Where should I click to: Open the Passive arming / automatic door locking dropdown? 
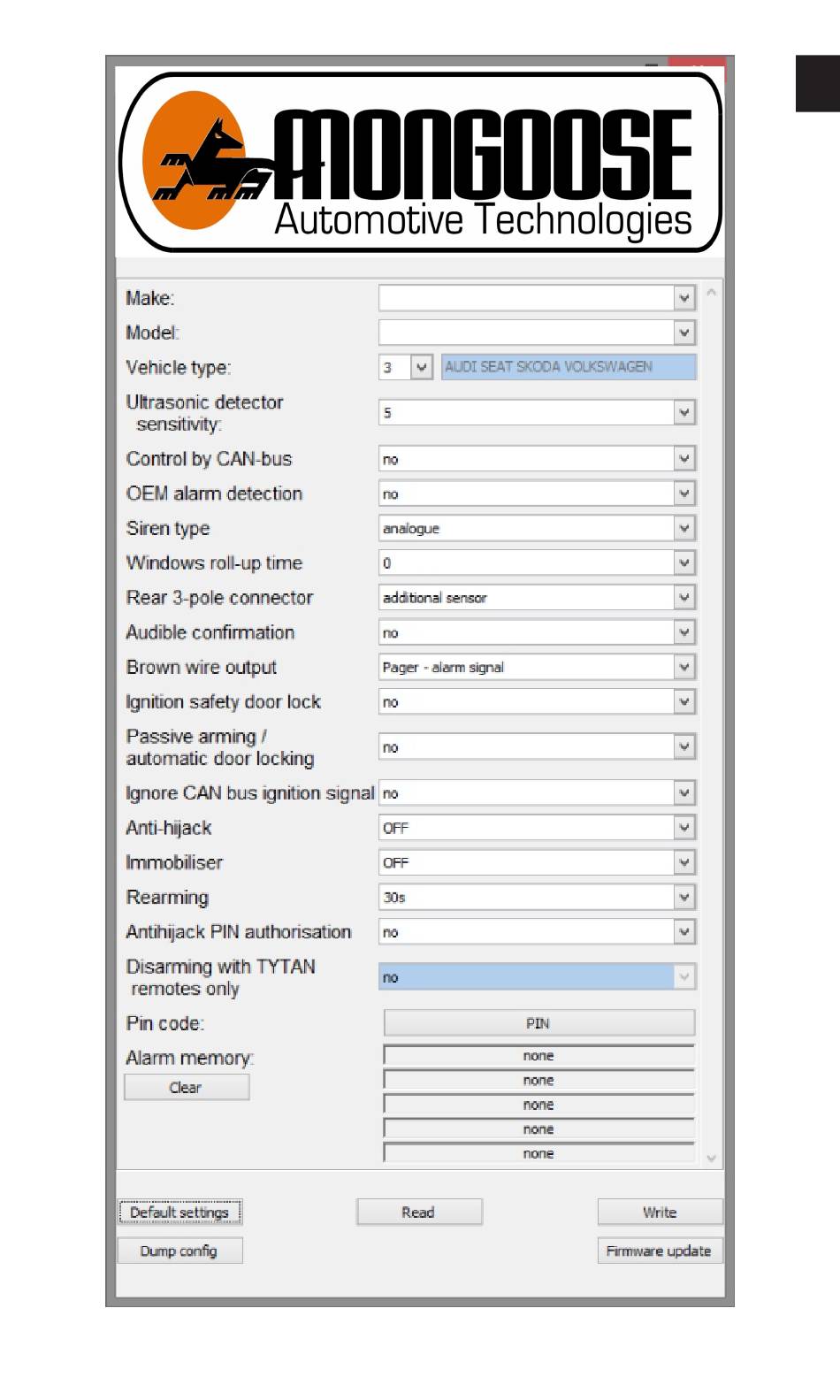click(537, 747)
